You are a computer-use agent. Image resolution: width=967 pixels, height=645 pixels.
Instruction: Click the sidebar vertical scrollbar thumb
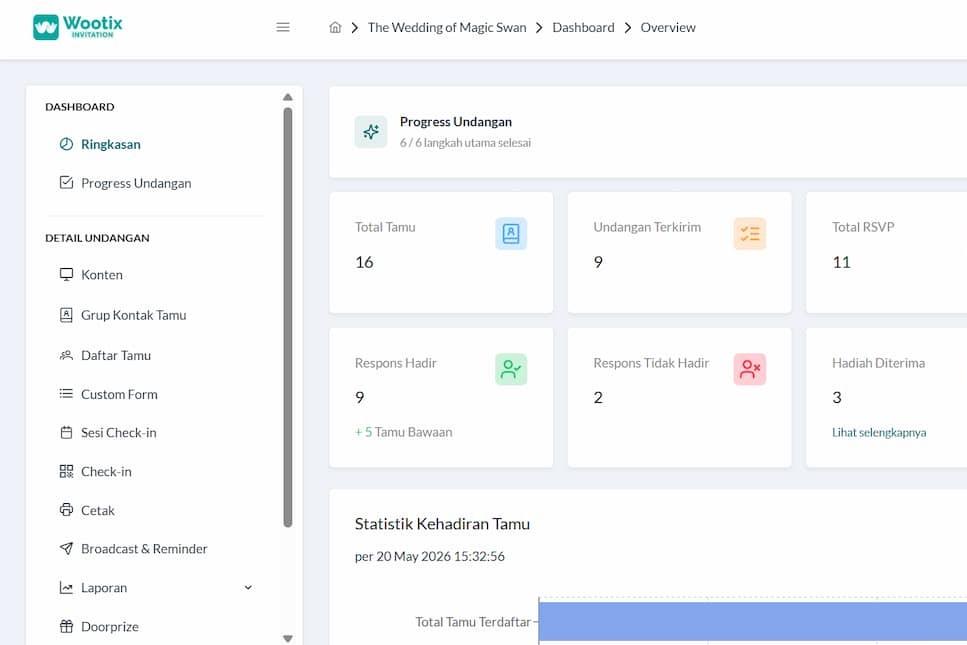287,317
